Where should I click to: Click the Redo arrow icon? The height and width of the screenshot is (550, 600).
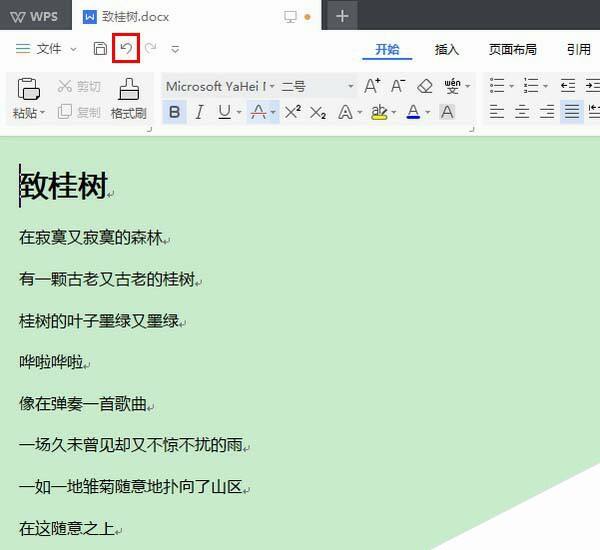[151, 48]
